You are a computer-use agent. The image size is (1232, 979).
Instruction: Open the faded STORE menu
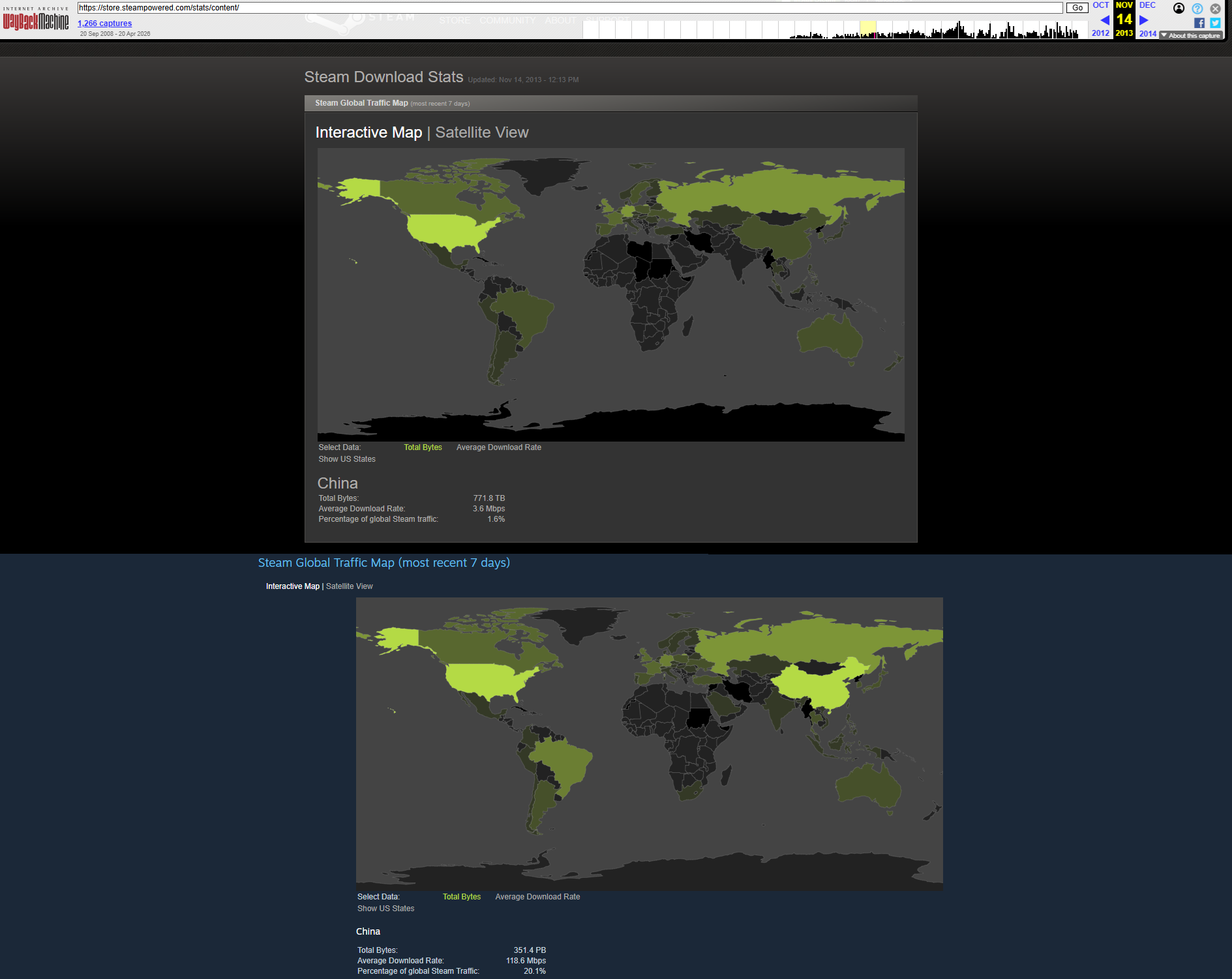point(455,20)
